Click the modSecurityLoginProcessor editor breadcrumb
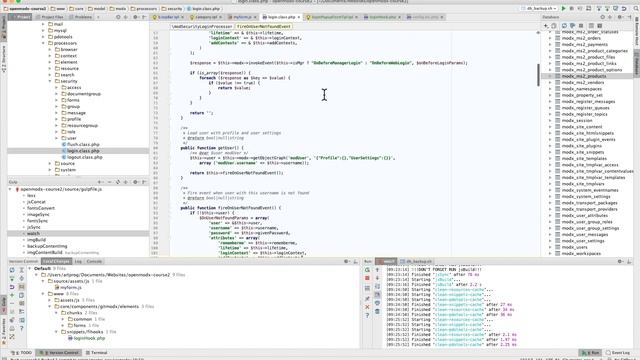Viewport: 640px width, 360px height. coord(202,26)
